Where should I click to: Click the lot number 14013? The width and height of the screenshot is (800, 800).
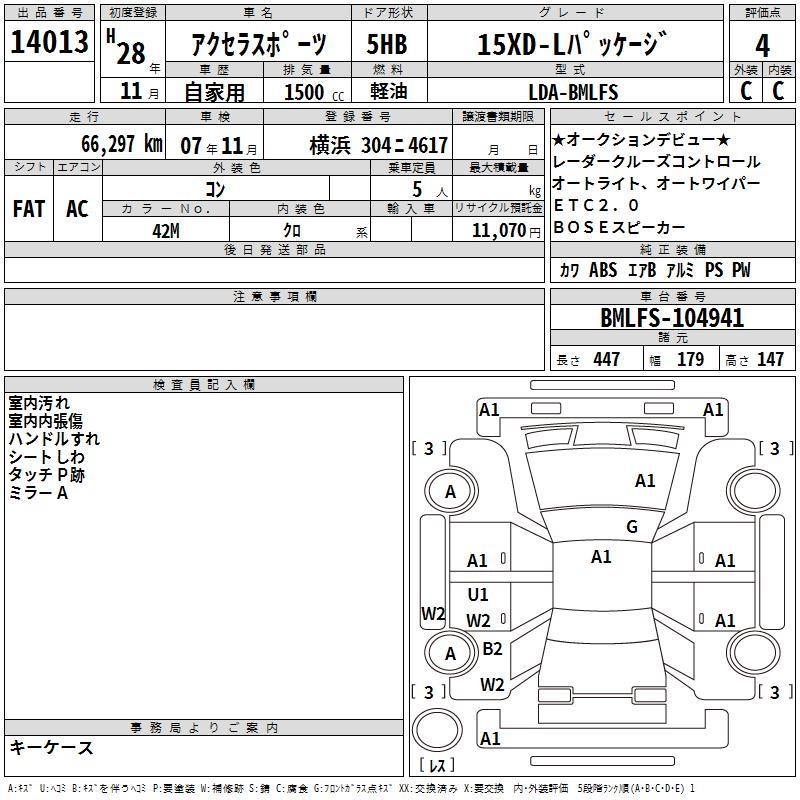(49, 42)
